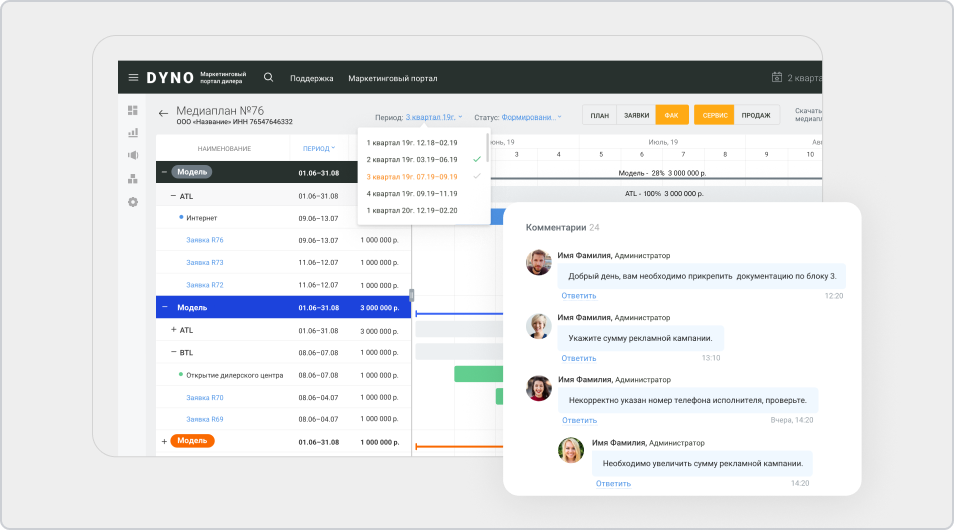The width and height of the screenshot is (954, 530).
Task: Go back with the arrow beside Медиаплан №76
Action: (164, 113)
